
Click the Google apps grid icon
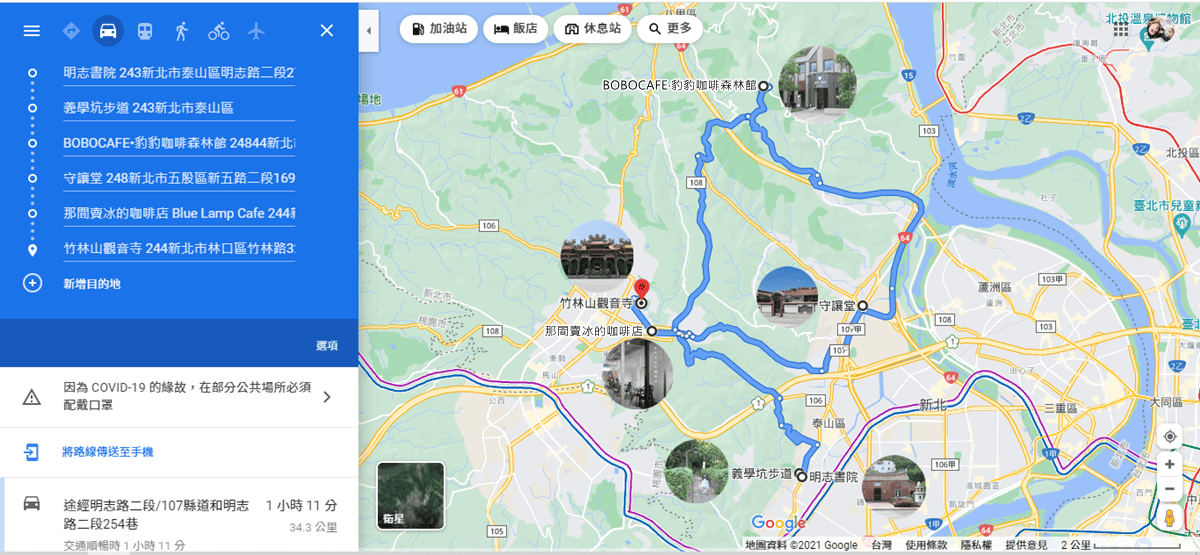coord(1121,30)
